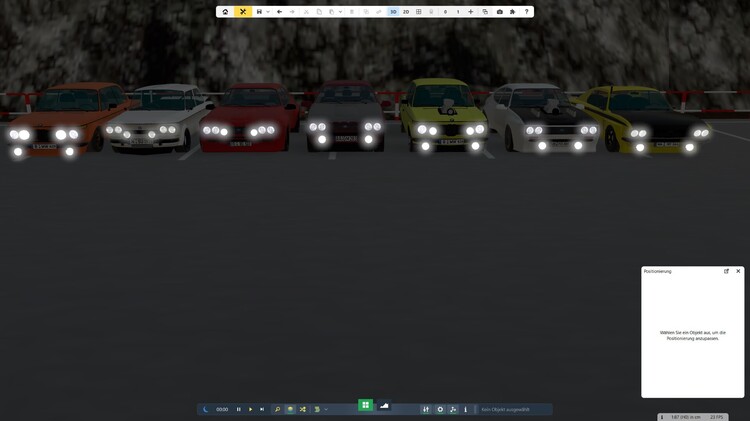Toggle night mode moon icon
This screenshot has height=421, width=750.
[206, 410]
